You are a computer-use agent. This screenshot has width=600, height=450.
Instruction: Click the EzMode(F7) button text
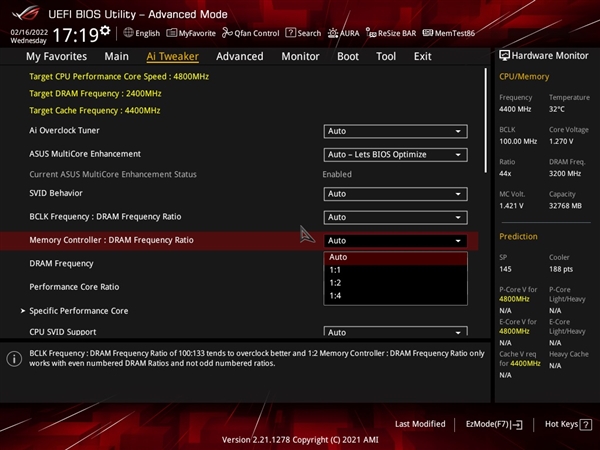point(487,424)
